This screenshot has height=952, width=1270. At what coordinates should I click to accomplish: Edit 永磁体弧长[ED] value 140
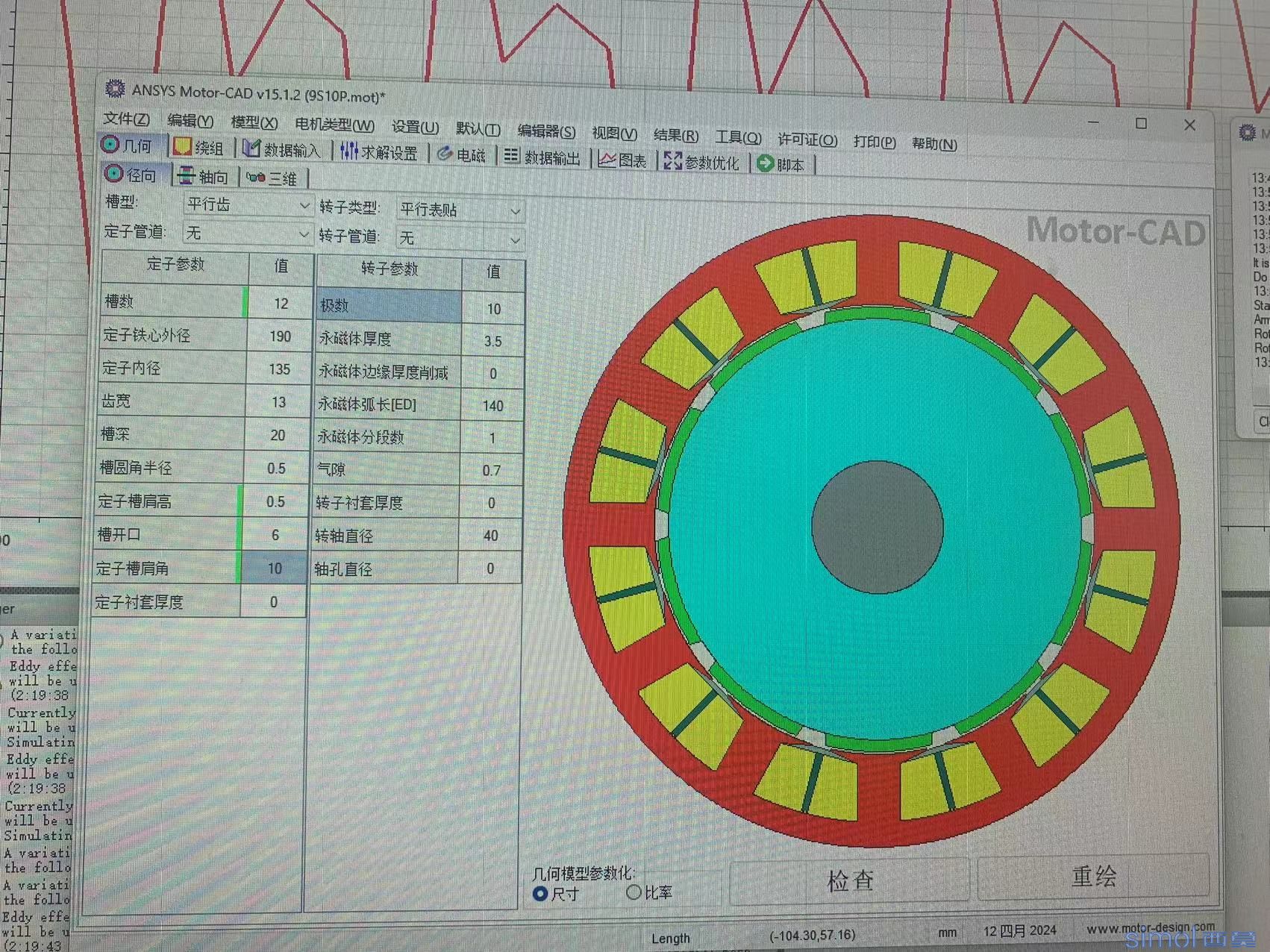(492, 406)
